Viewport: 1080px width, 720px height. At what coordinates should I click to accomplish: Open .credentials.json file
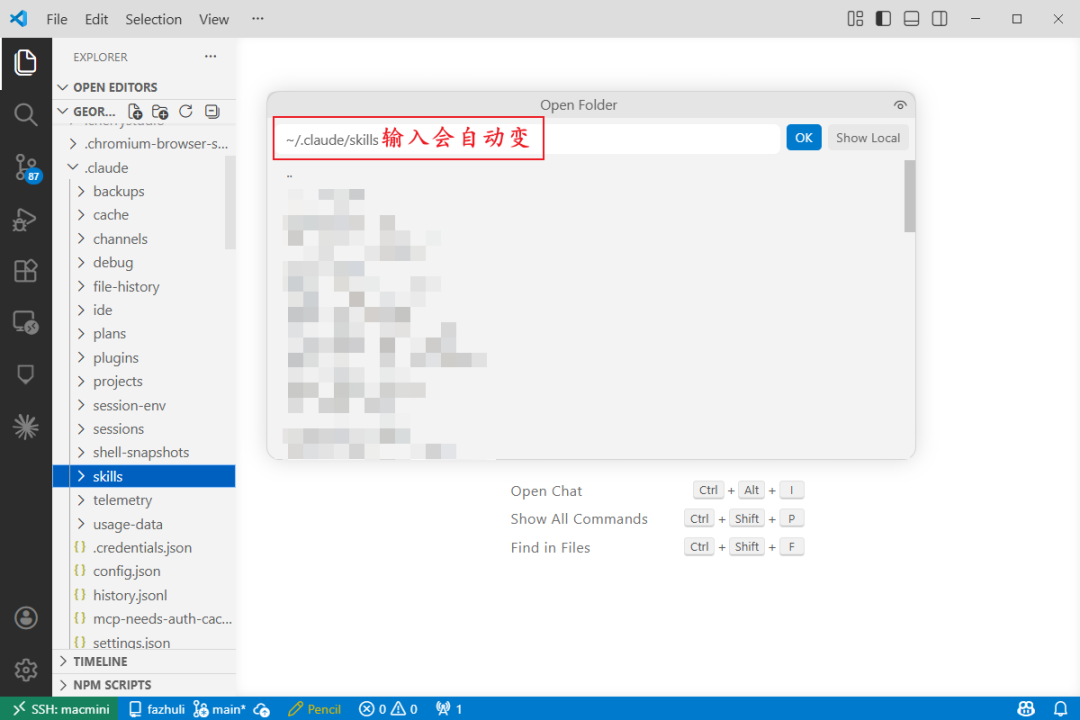[x=144, y=548]
